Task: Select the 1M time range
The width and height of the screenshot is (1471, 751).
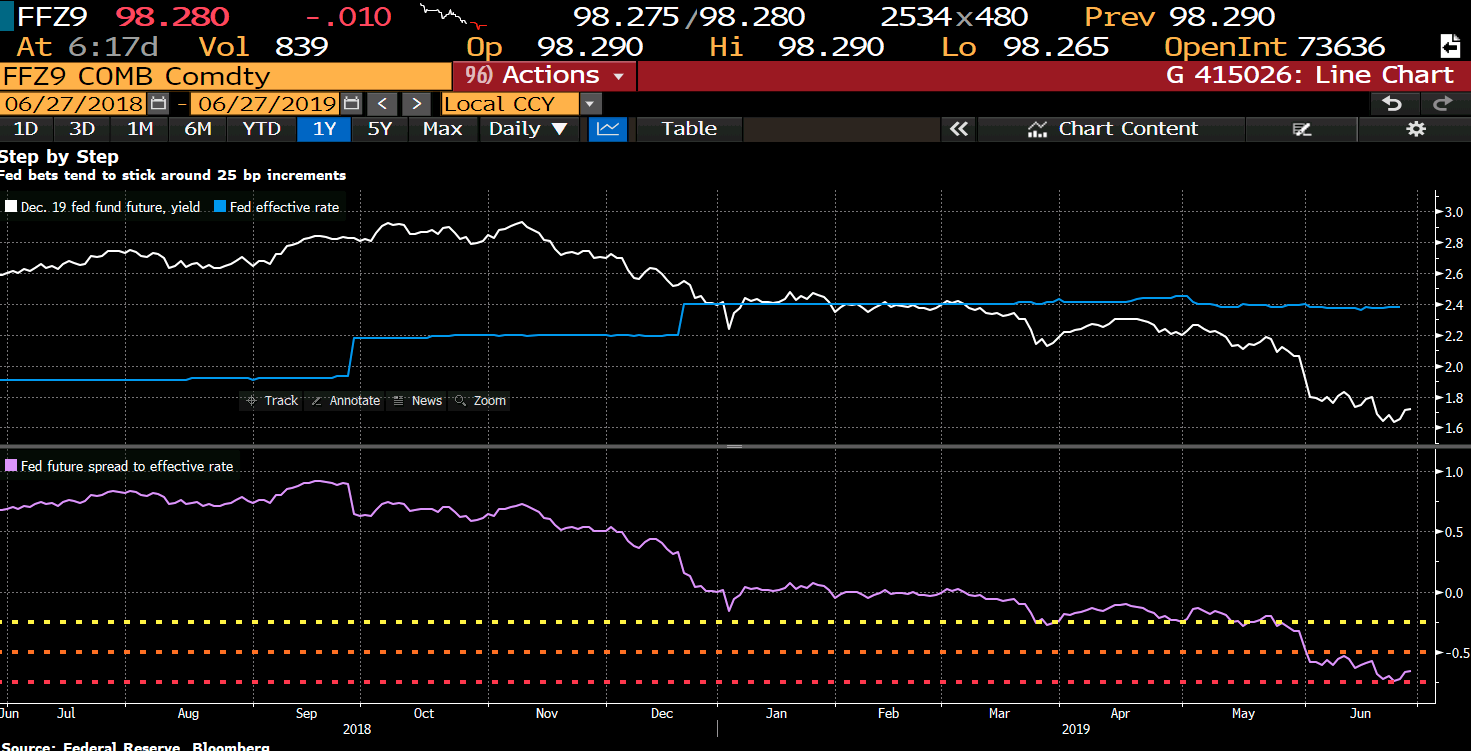Action: click(140, 129)
